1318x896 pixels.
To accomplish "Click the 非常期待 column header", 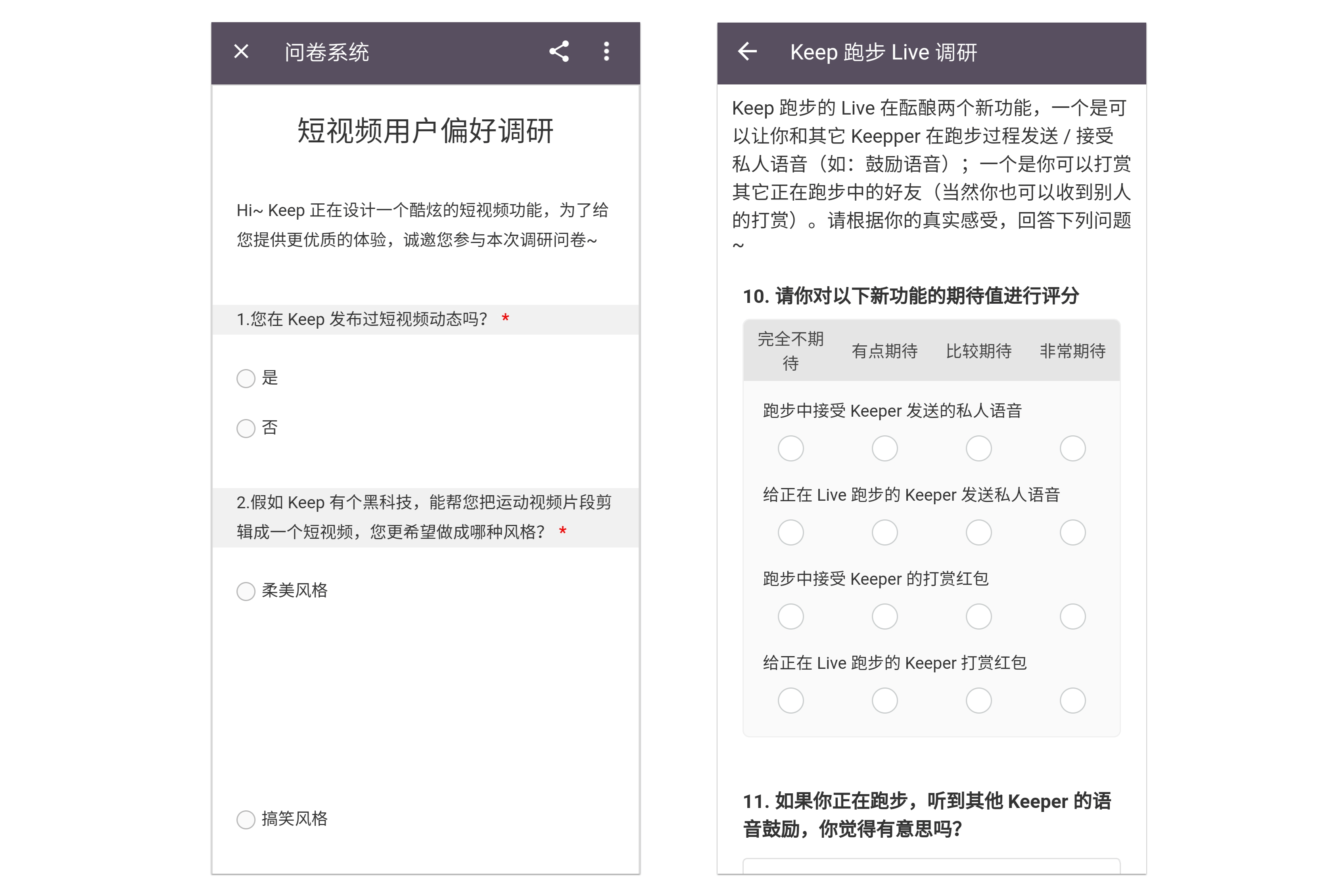I will click(1072, 351).
